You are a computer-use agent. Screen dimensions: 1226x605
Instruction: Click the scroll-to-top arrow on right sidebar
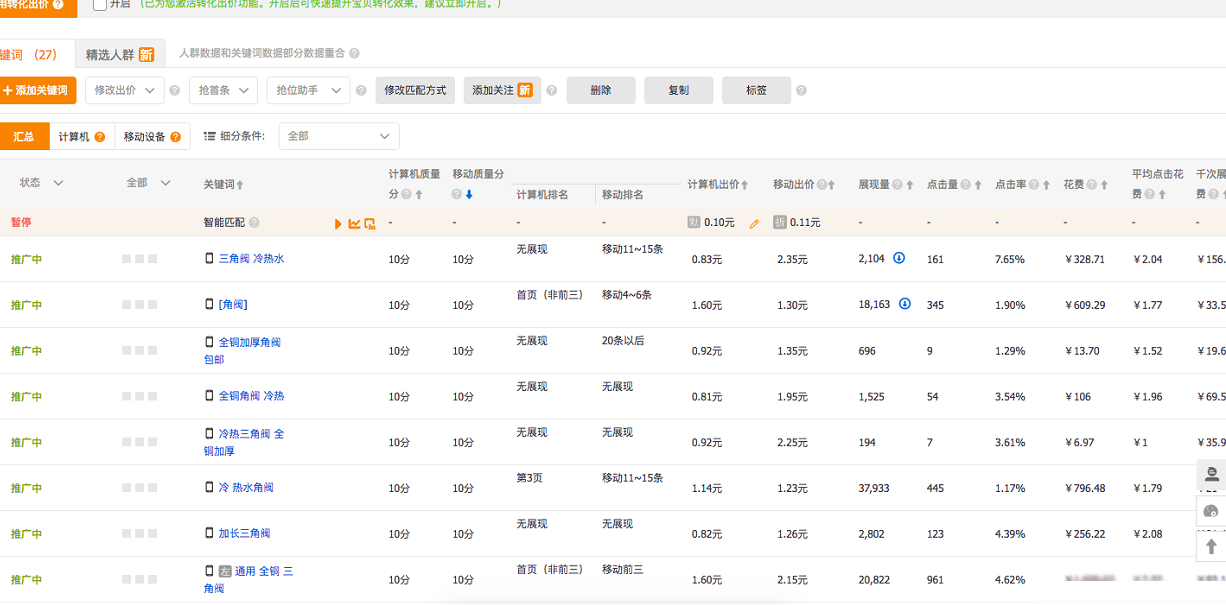coord(1211,546)
